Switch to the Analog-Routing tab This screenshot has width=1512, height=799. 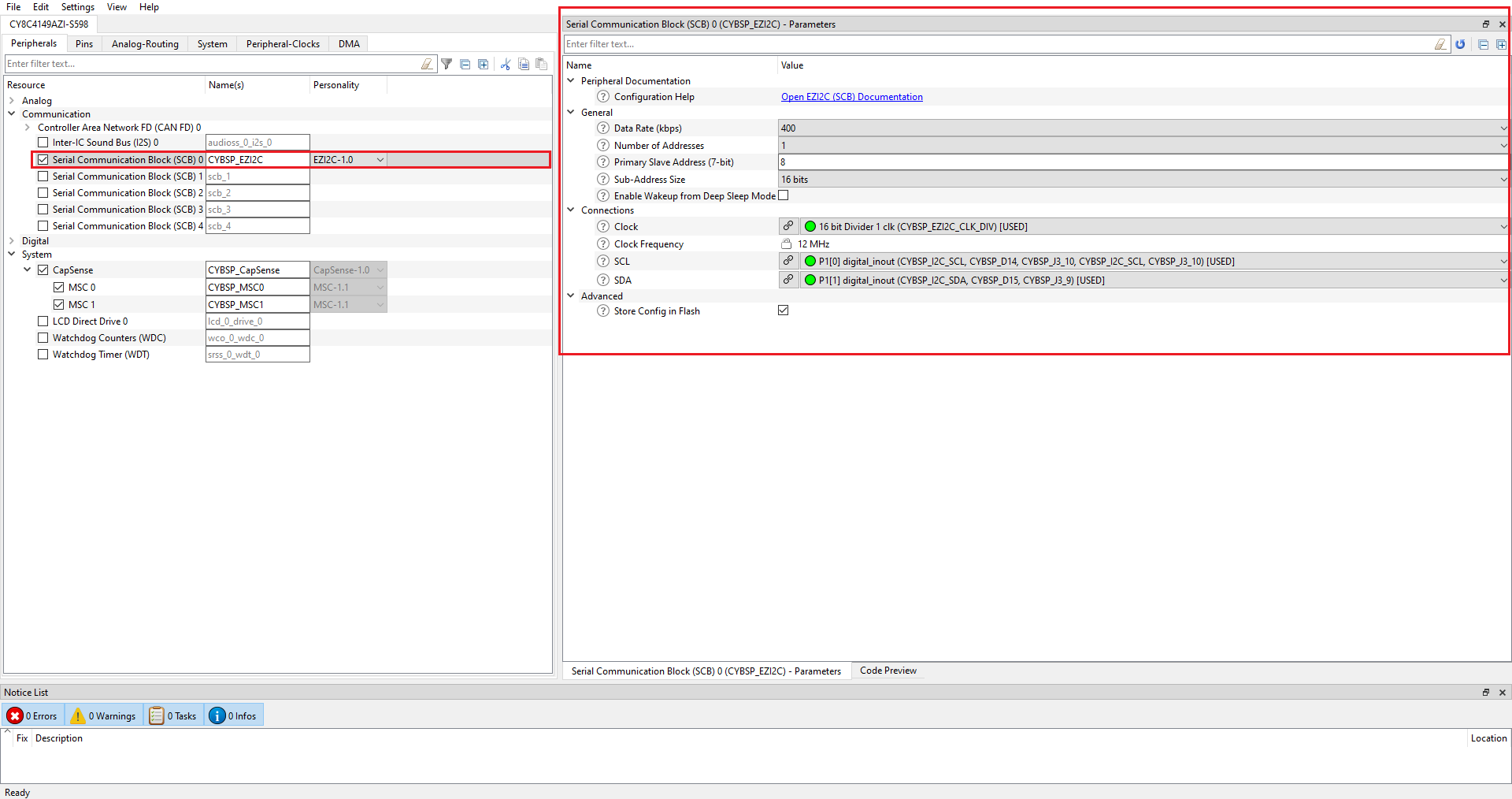tap(145, 44)
